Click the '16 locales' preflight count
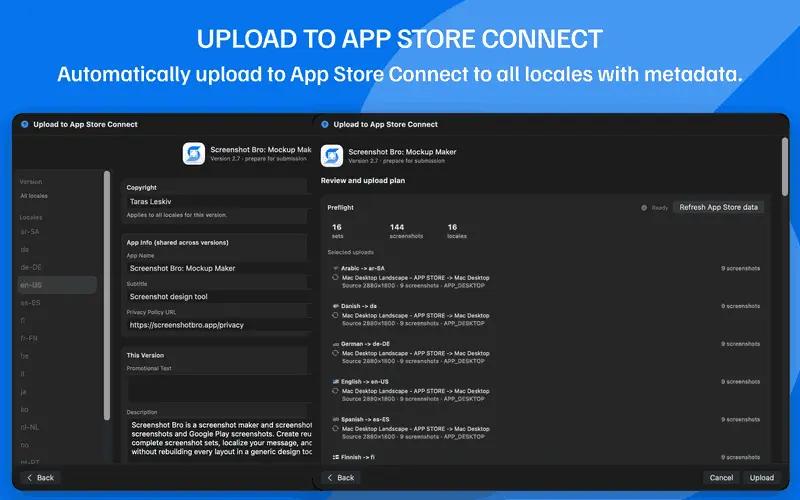The height and width of the screenshot is (500, 800). click(x=457, y=231)
